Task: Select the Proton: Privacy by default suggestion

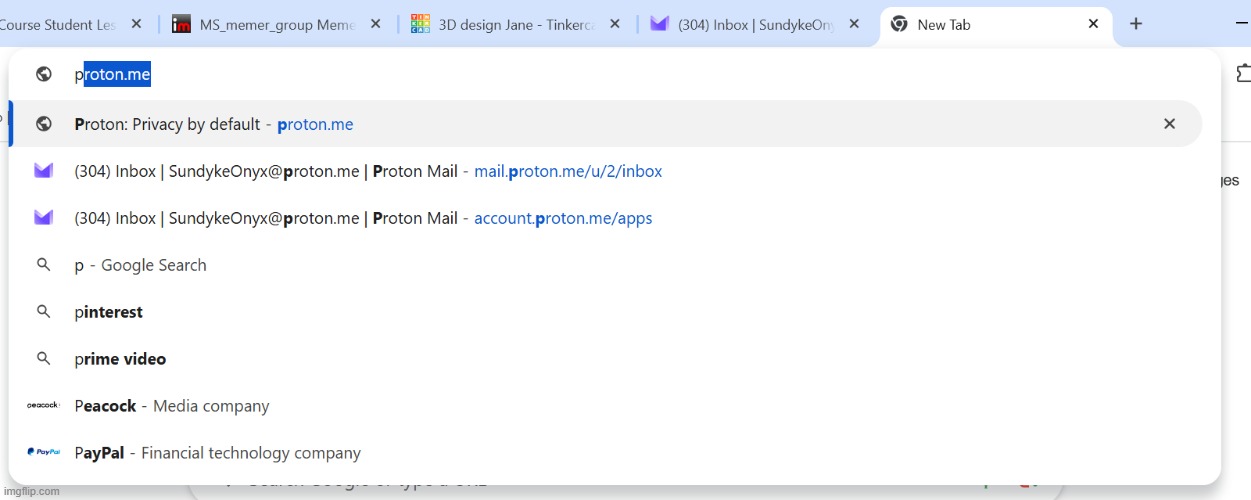Action: point(606,124)
